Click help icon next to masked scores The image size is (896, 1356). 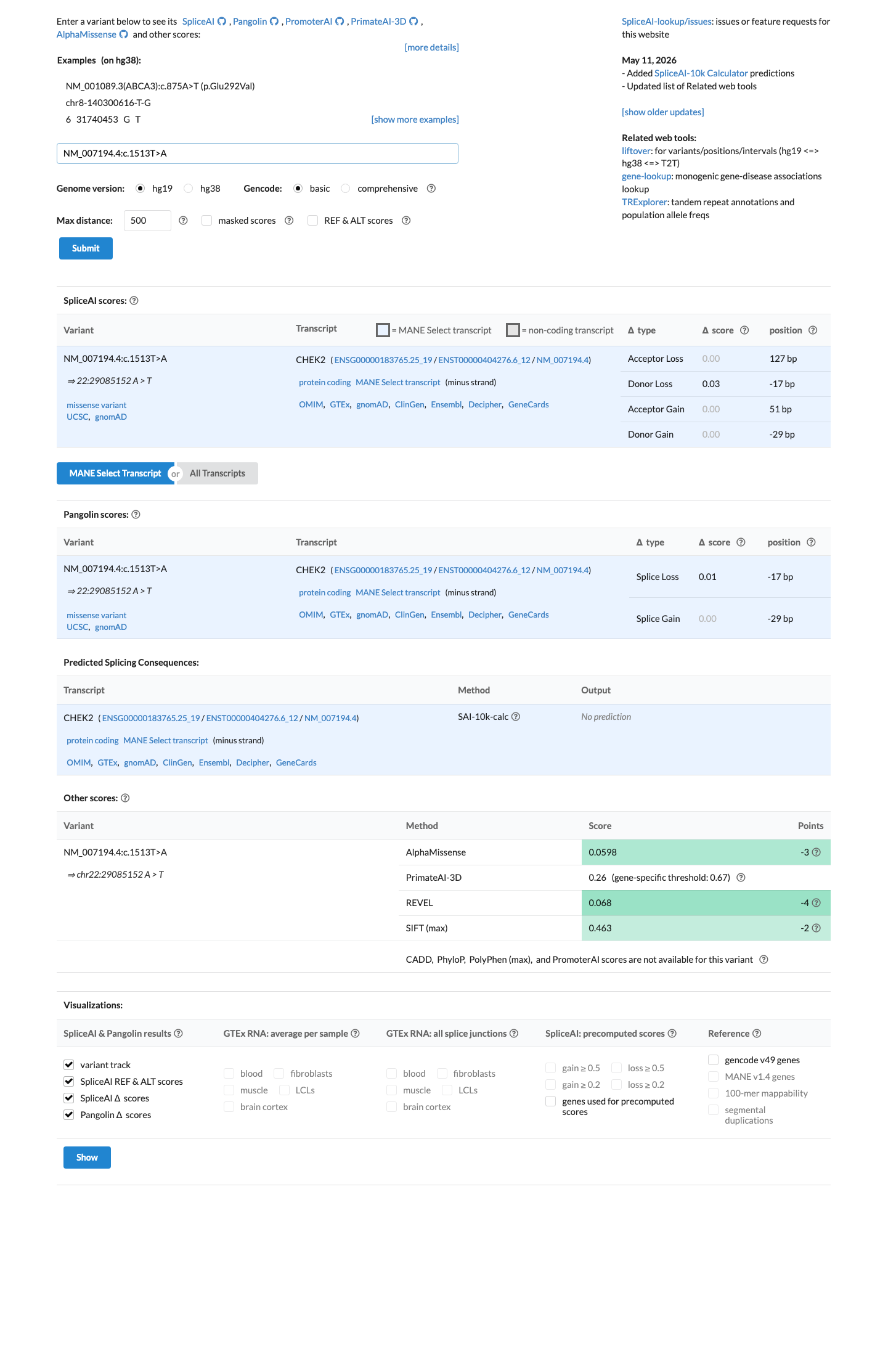tap(289, 221)
